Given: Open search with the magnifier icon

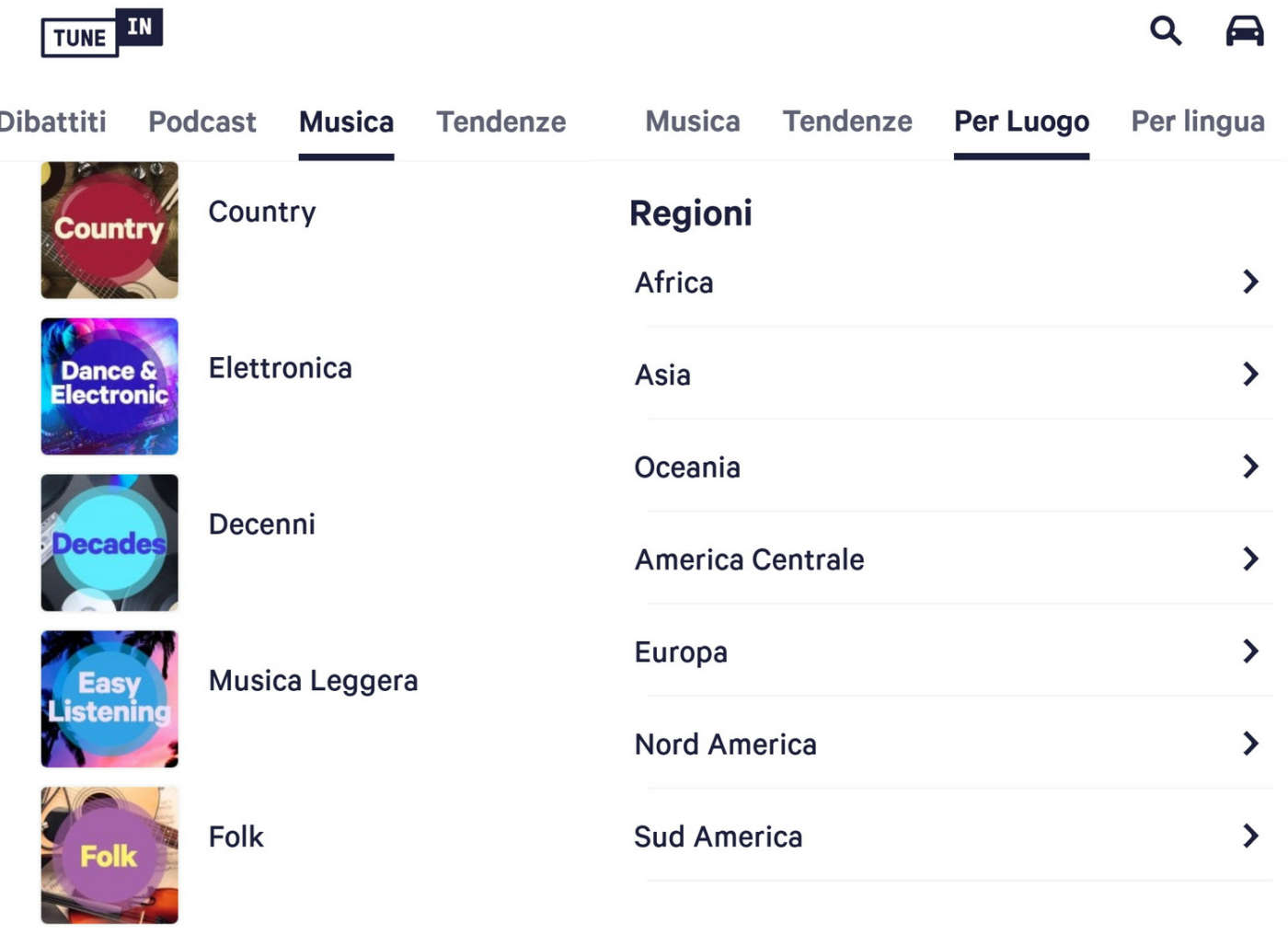Looking at the screenshot, I should (1165, 31).
